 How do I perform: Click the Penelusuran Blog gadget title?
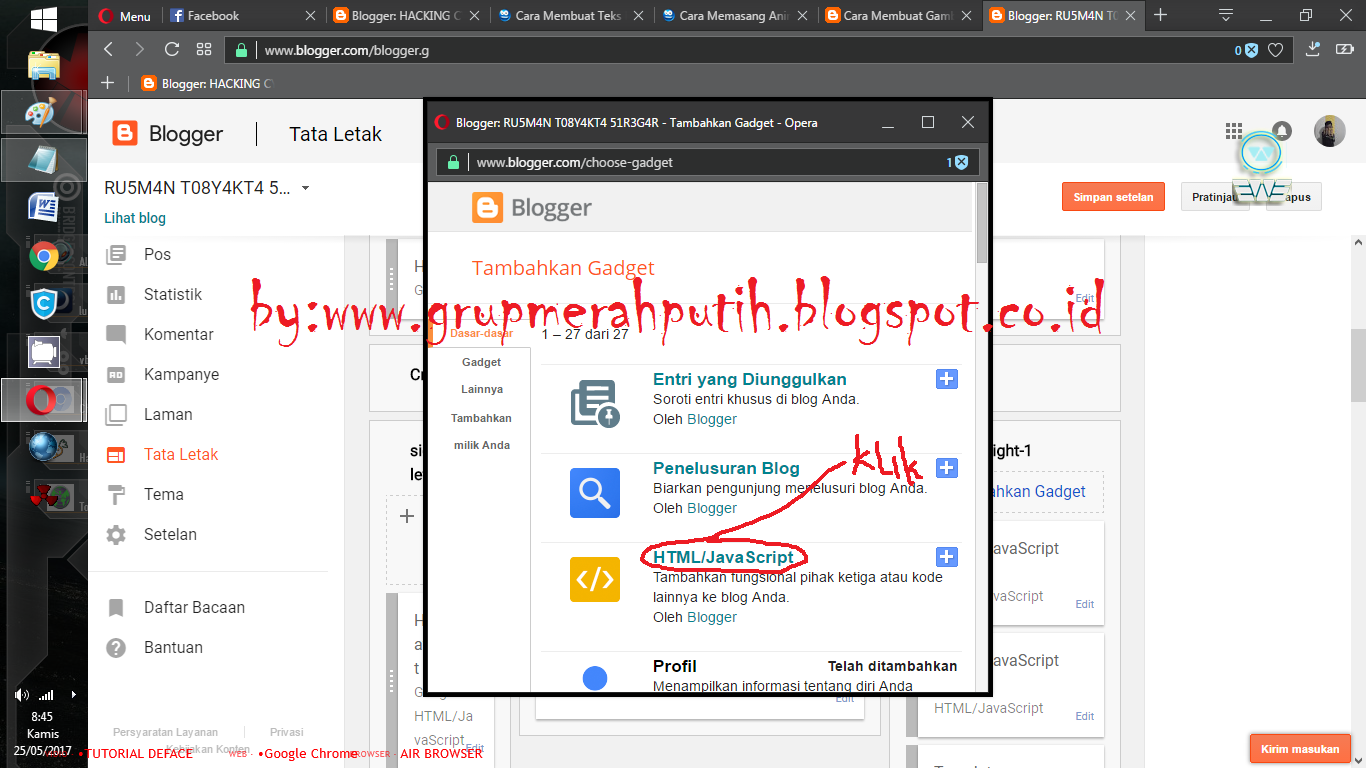point(726,468)
